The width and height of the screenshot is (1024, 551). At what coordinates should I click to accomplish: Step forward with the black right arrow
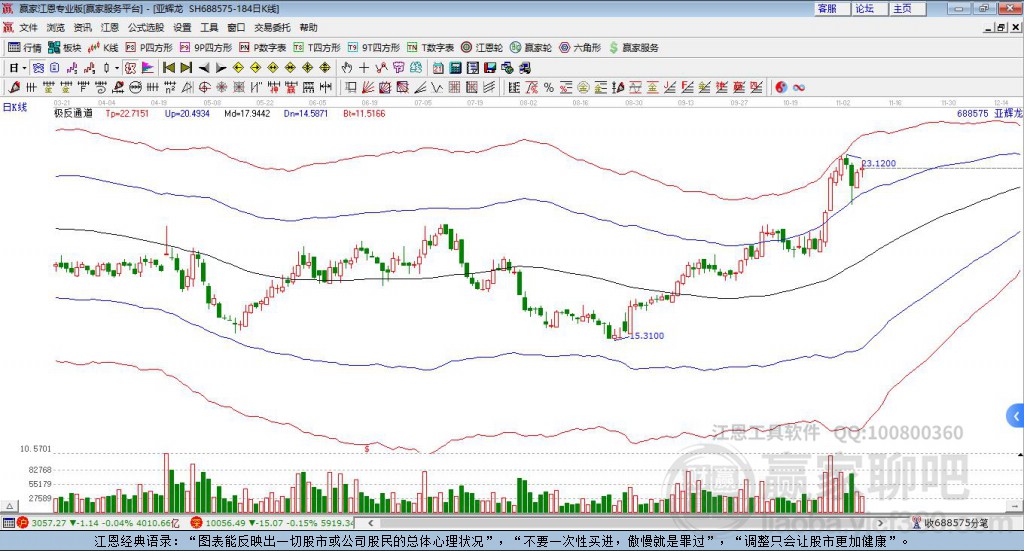[221, 68]
